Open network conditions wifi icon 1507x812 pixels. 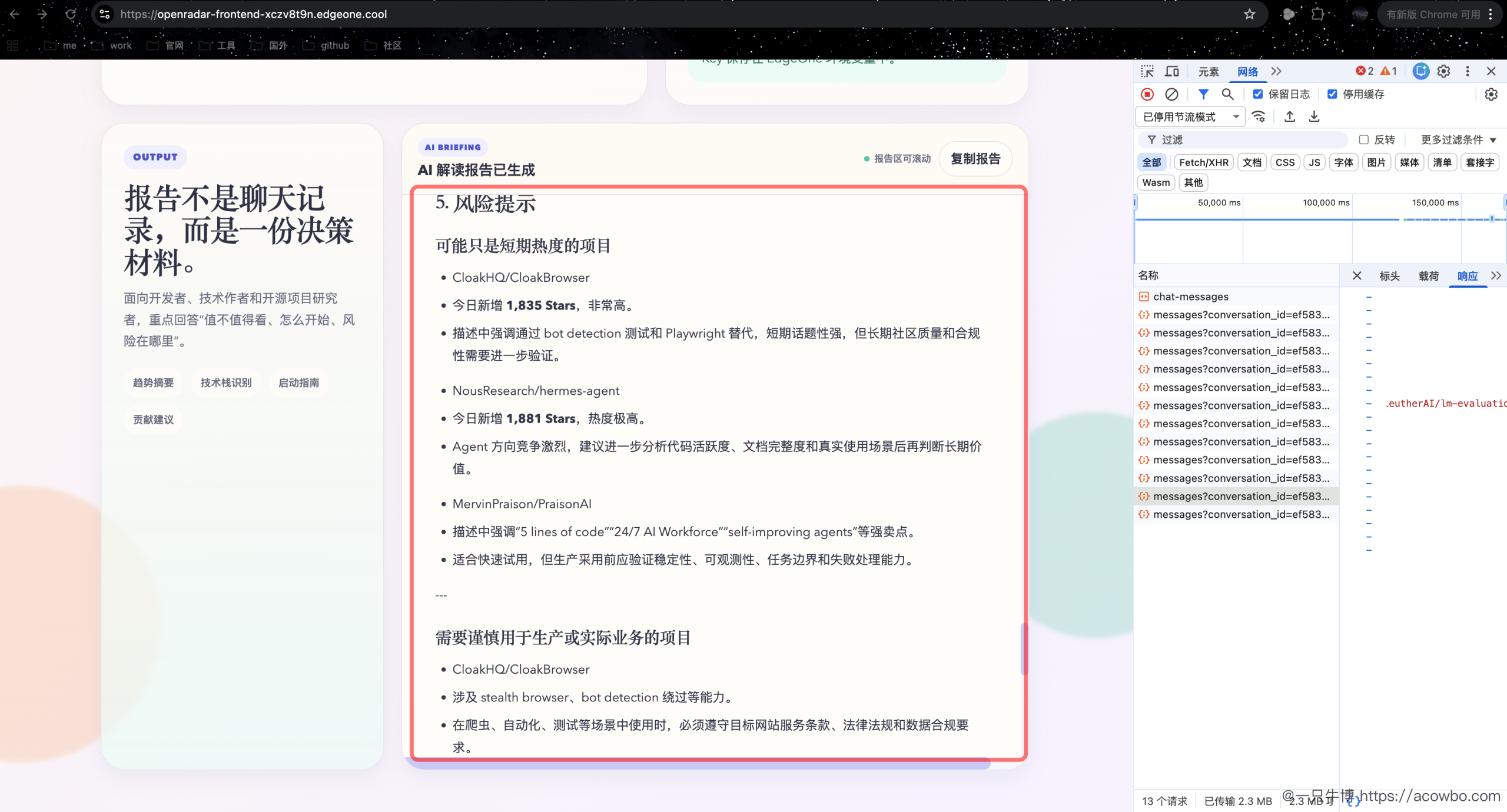(1259, 117)
